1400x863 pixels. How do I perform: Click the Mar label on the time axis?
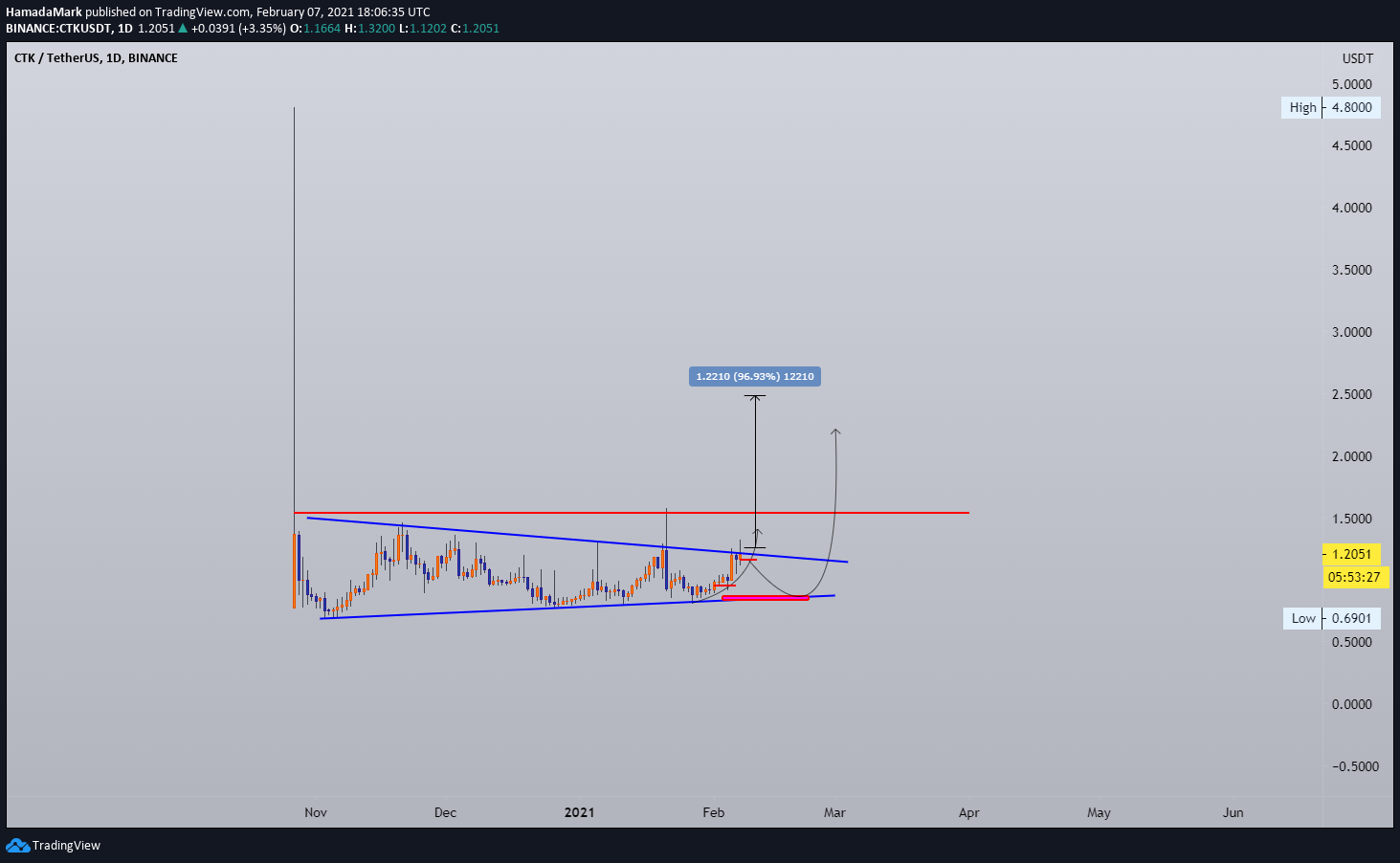[834, 812]
